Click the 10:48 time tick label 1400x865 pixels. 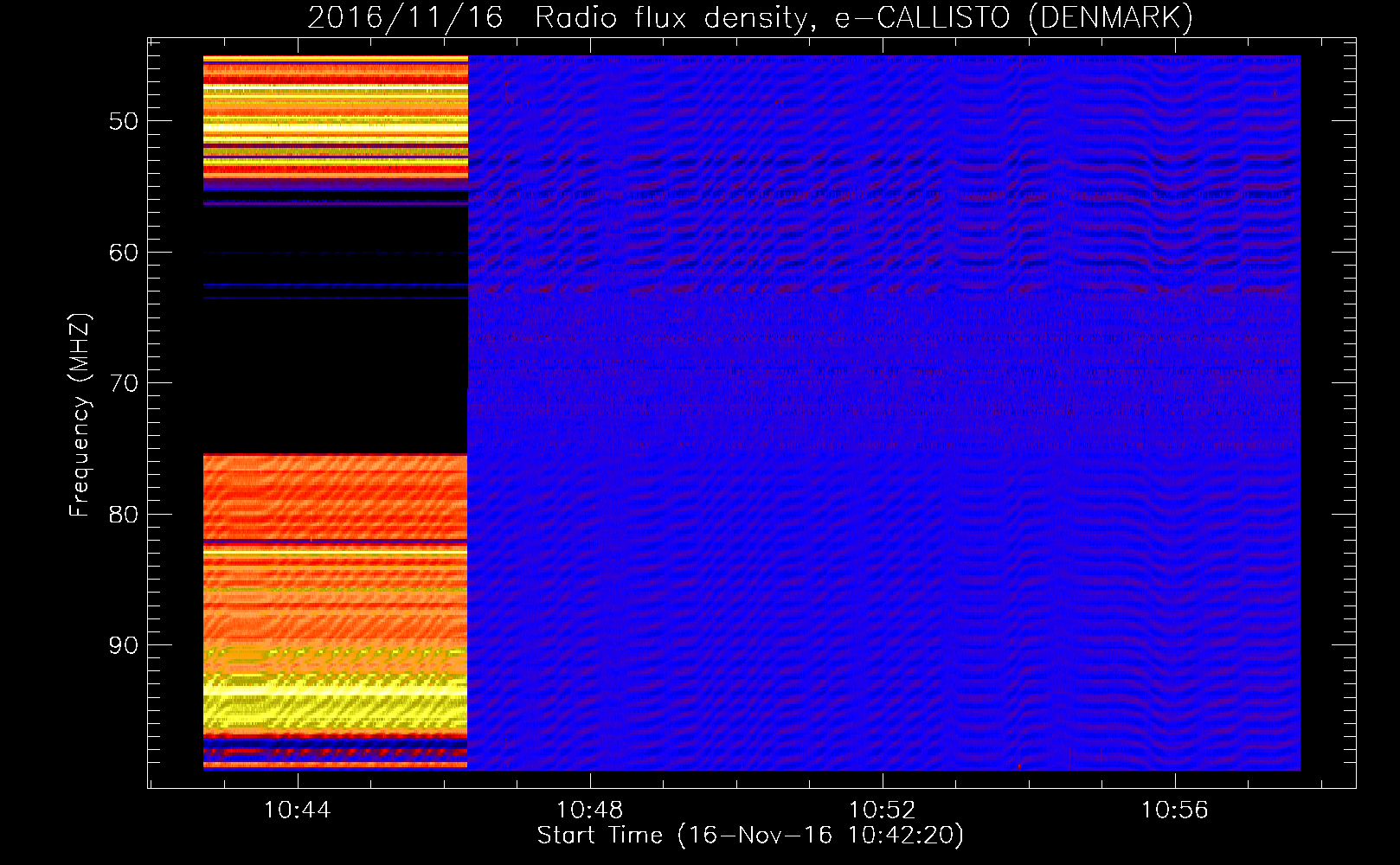[589, 811]
